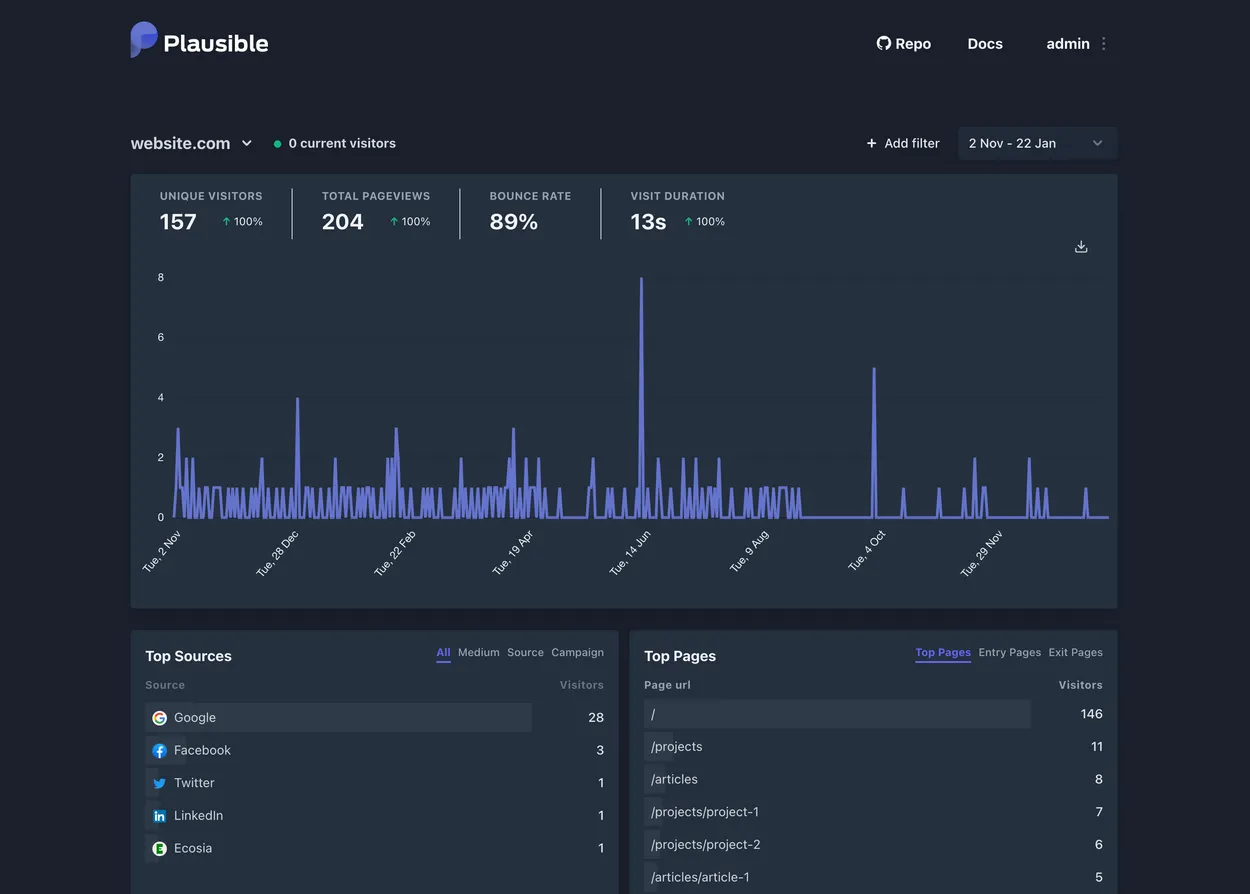
Task: Click the Plausible logo icon
Action: click(144, 40)
